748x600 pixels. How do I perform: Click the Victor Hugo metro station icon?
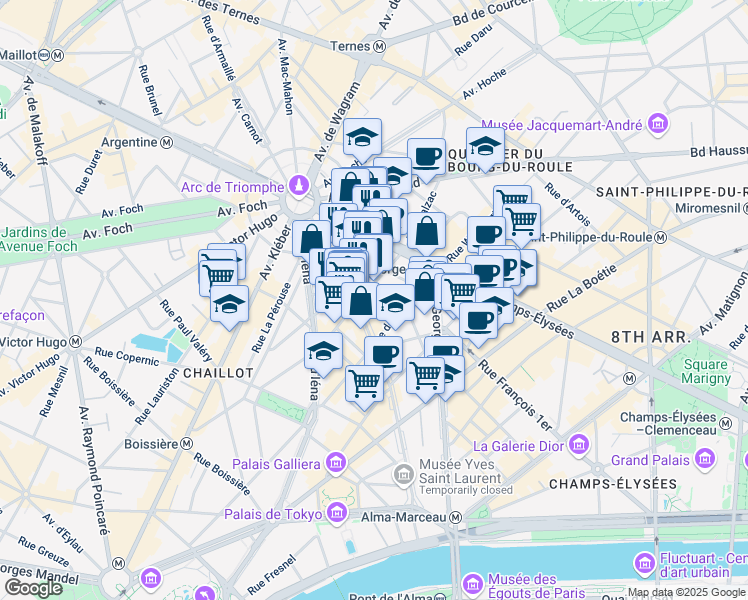(x=75, y=342)
